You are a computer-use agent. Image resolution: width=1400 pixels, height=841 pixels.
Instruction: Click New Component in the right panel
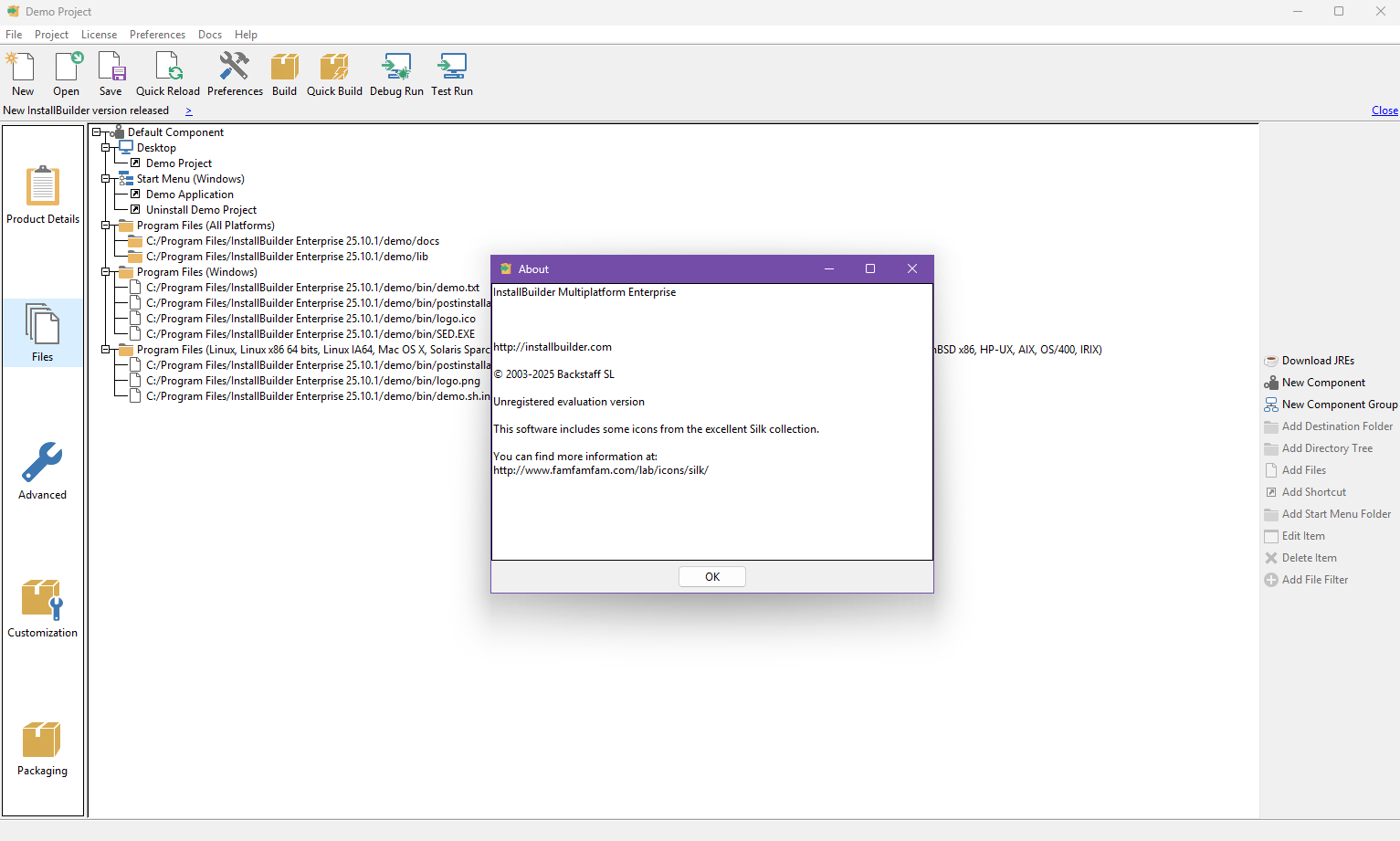coord(1315,383)
